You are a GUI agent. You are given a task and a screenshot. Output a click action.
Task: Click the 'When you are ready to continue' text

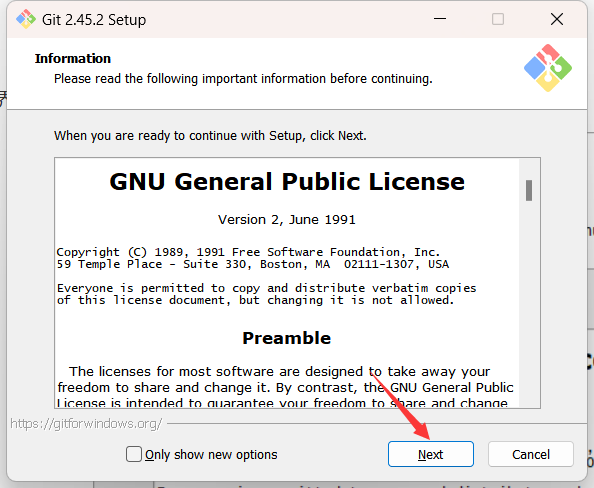tap(210, 136)
